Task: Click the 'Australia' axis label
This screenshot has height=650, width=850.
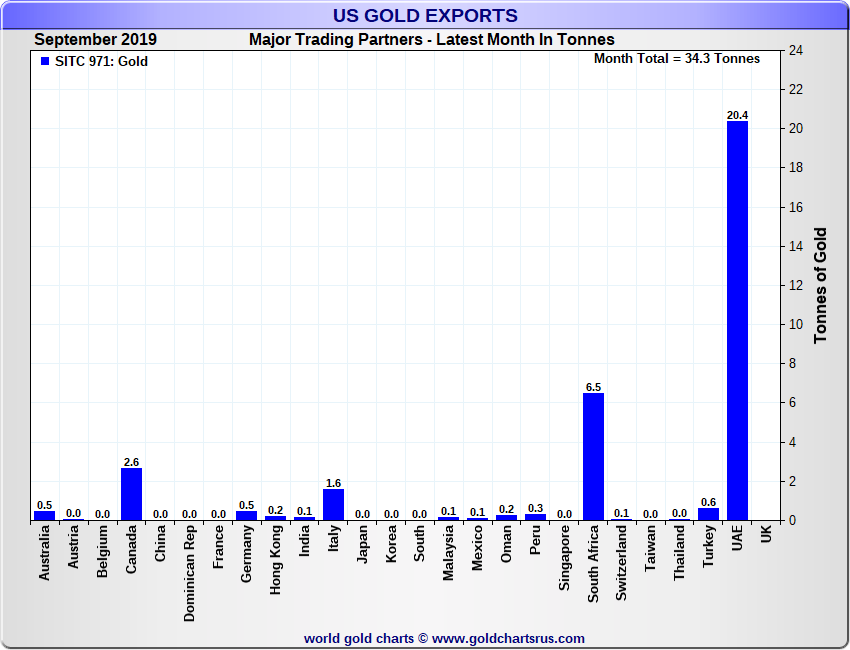Action: pyautogui.click(x=44, y=553)
